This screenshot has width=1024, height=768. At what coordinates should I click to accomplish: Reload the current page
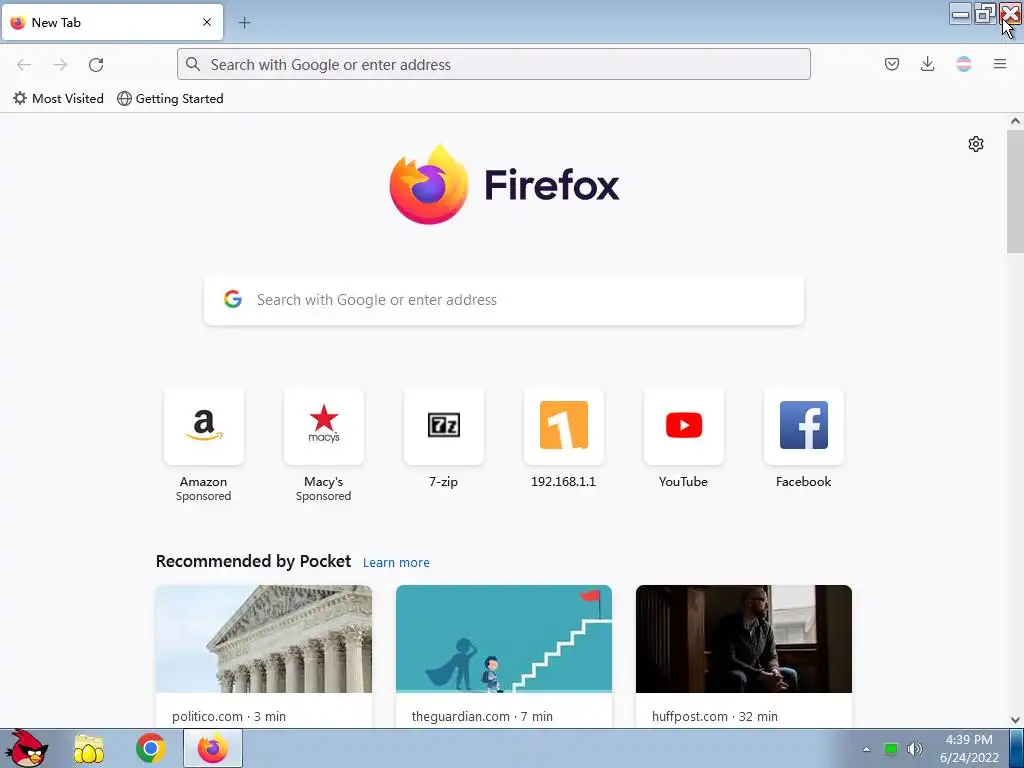96,65
